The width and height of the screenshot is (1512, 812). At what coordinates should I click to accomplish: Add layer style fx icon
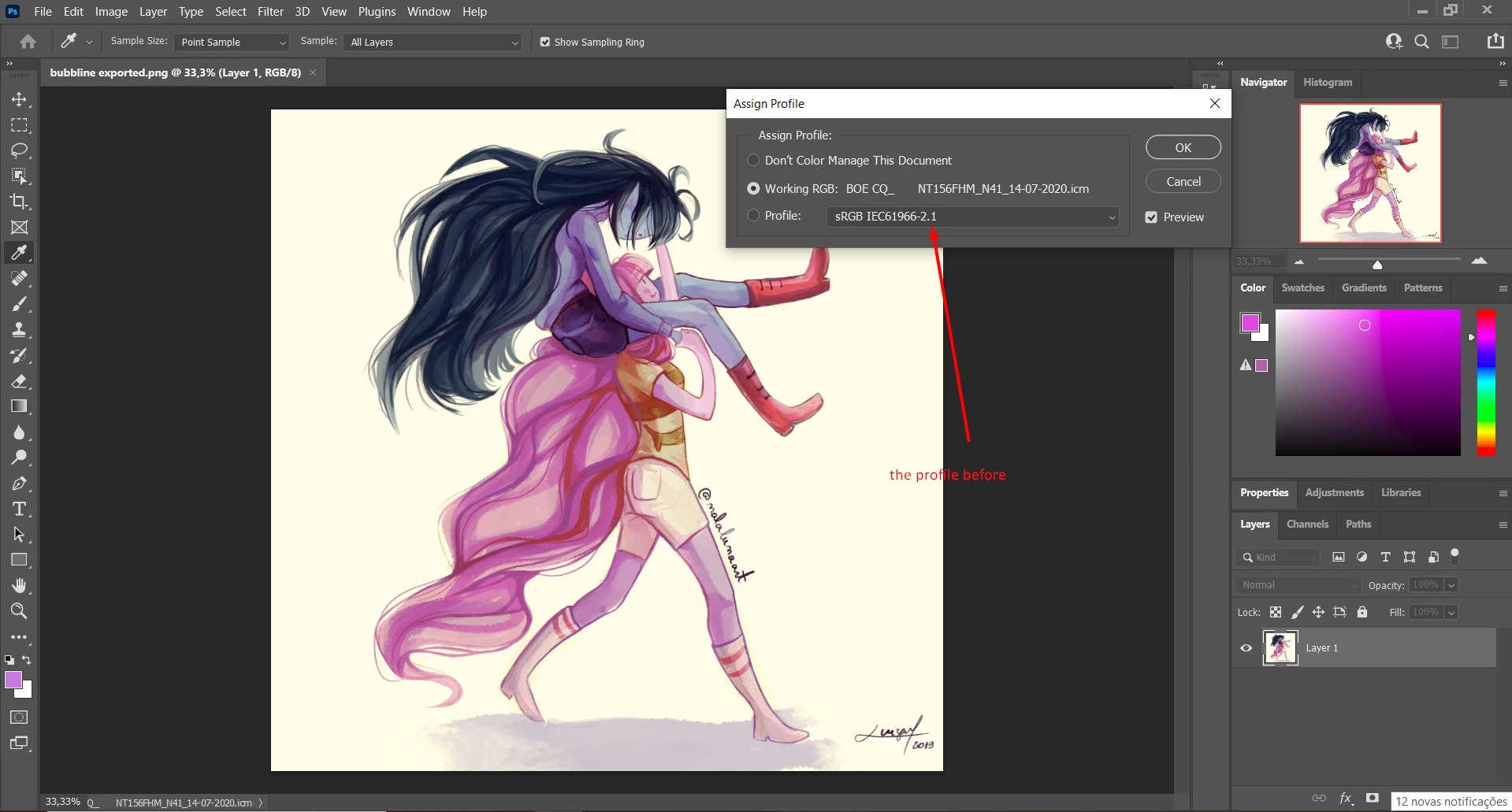(1346, 799)
